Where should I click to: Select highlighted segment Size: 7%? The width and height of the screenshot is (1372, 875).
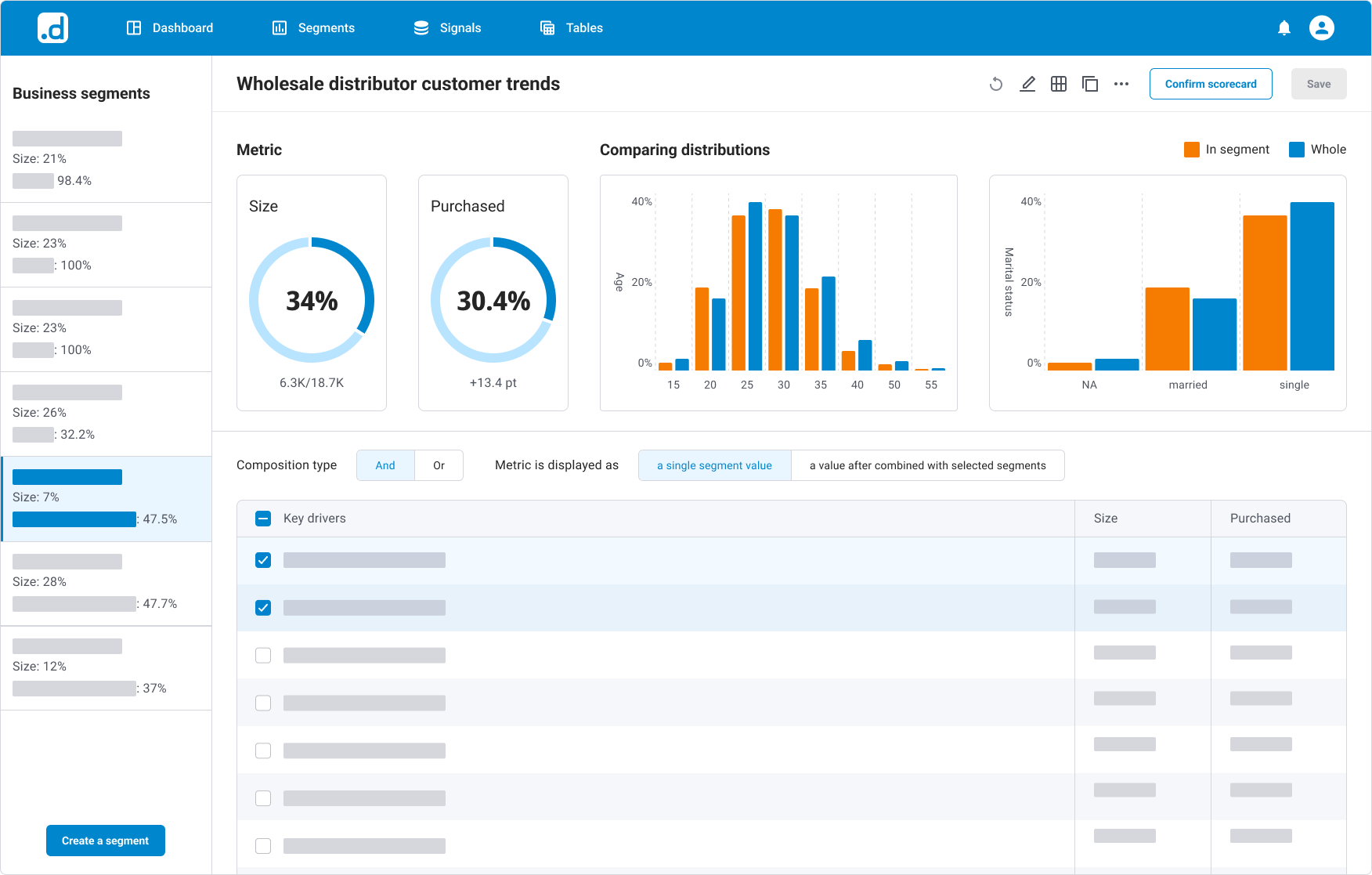pos(106,499)
